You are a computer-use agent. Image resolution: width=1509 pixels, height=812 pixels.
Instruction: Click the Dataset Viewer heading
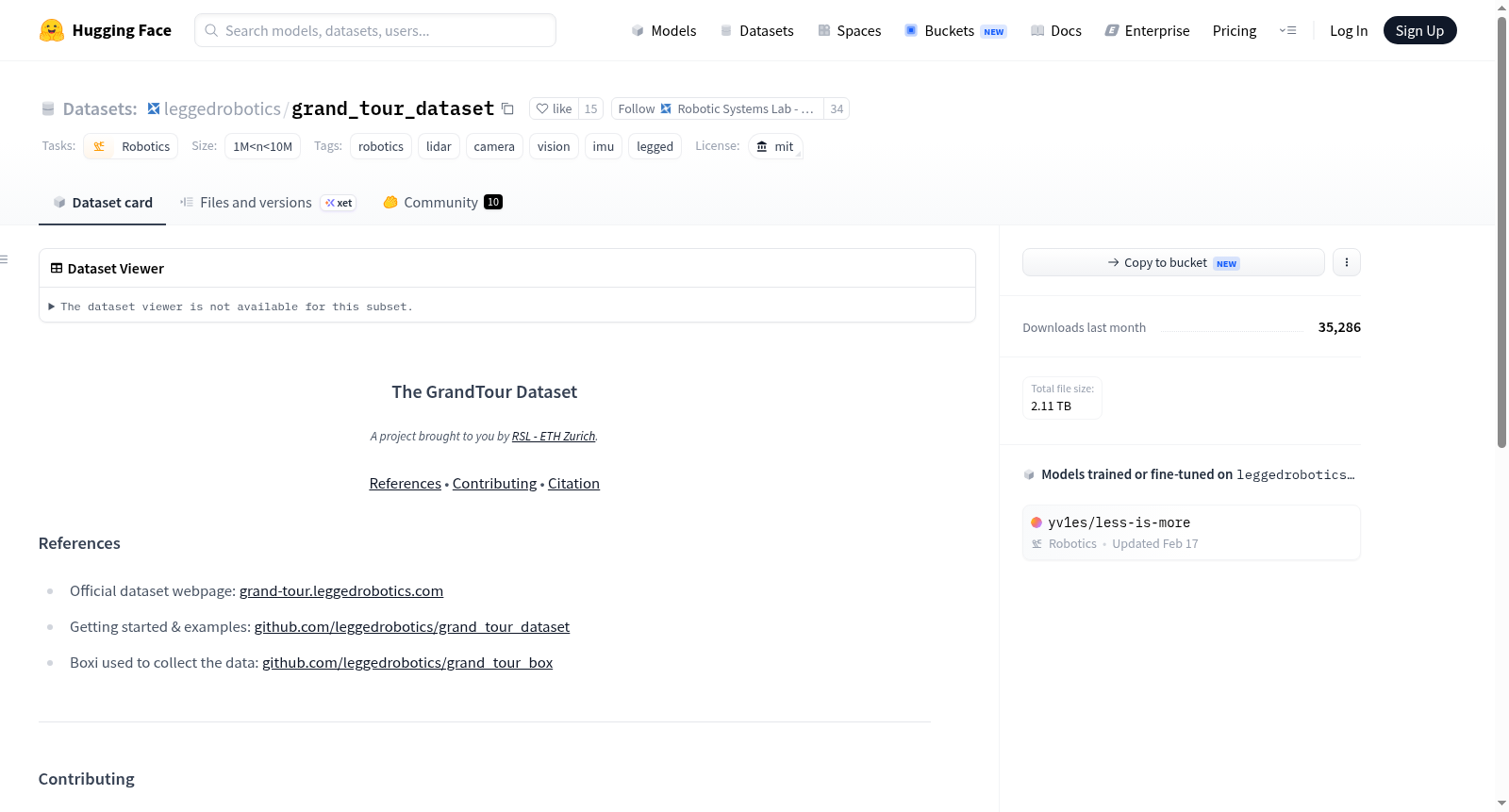pos(116,269)
